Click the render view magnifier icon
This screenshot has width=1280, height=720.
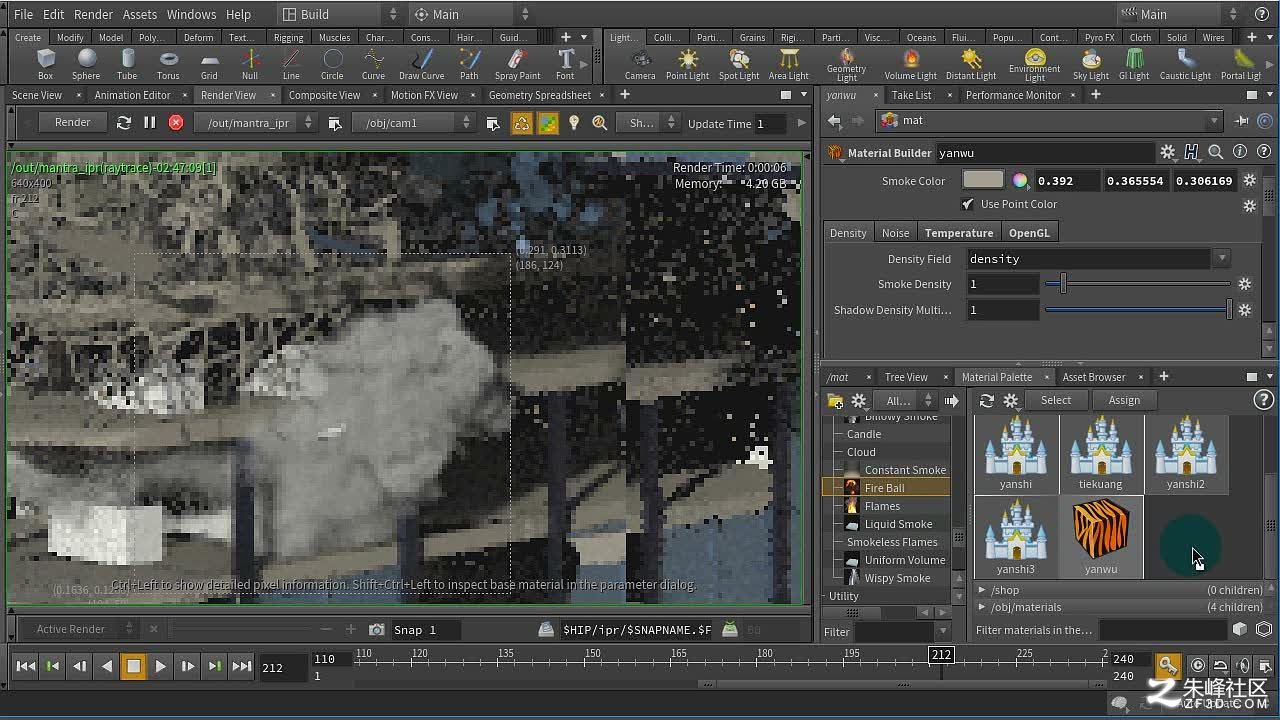point(600,123)
